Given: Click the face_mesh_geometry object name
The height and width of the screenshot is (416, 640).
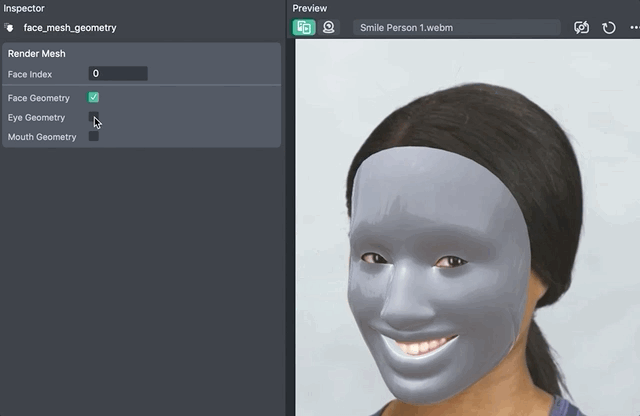Looking at the screenshot, I should point(70,28).
